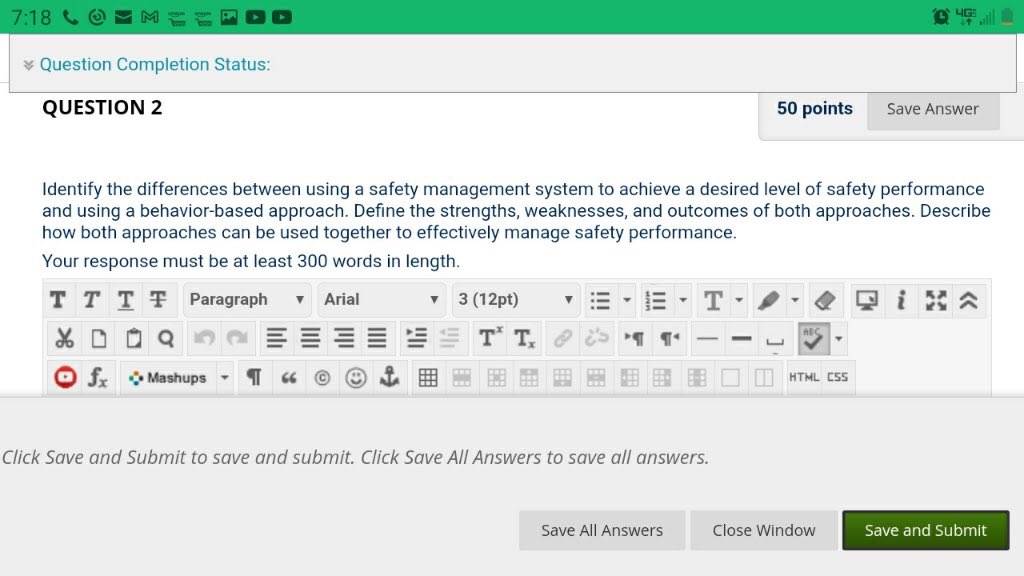Open the CSS editor
Screen dimensions: 1024x576
tap(837, 377)
